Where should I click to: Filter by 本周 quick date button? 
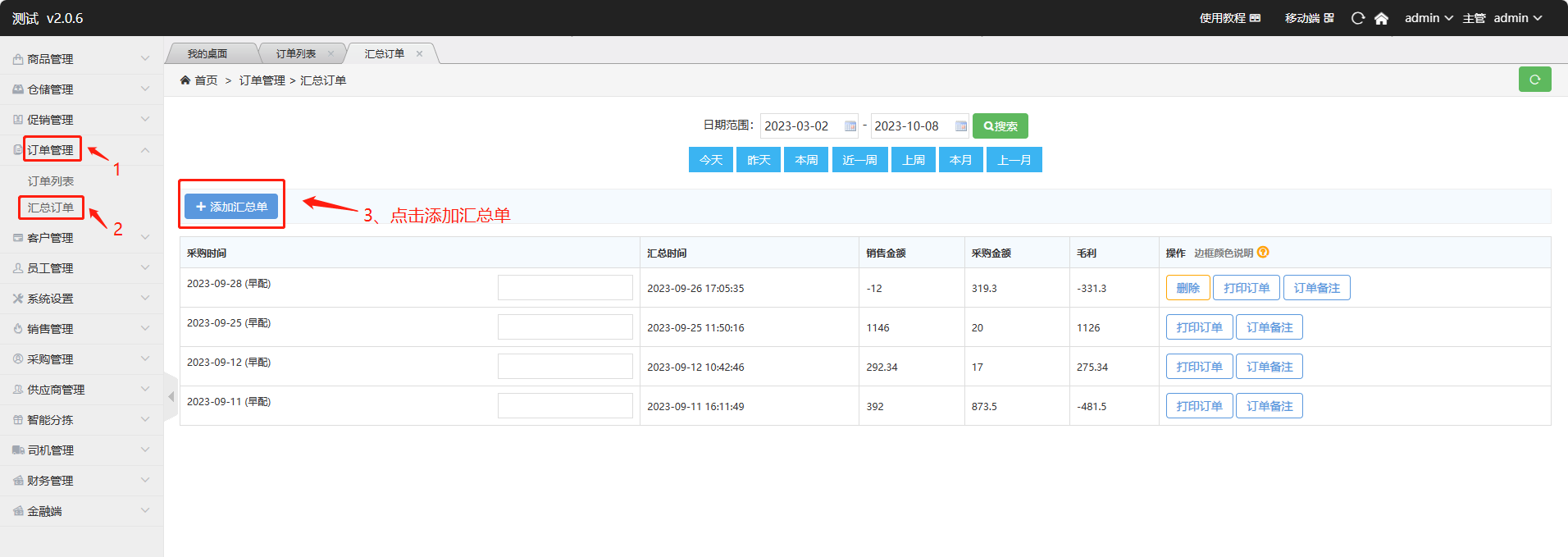coord(806,160)
